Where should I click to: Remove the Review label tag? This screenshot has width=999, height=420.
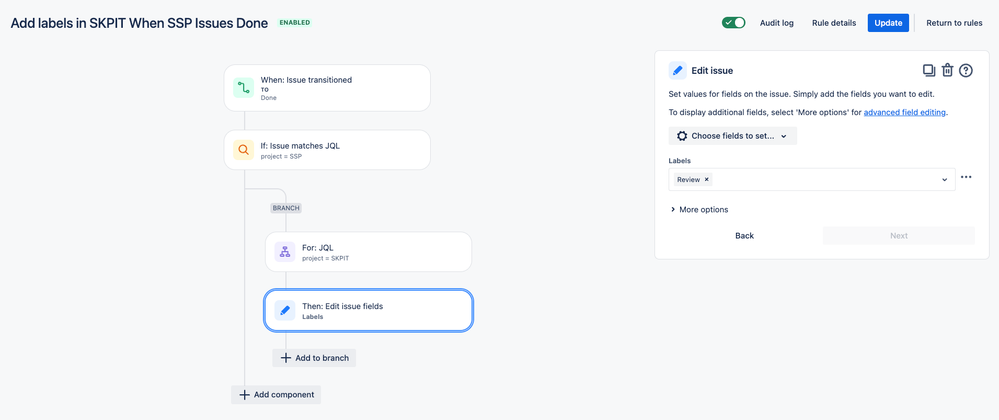707,180
